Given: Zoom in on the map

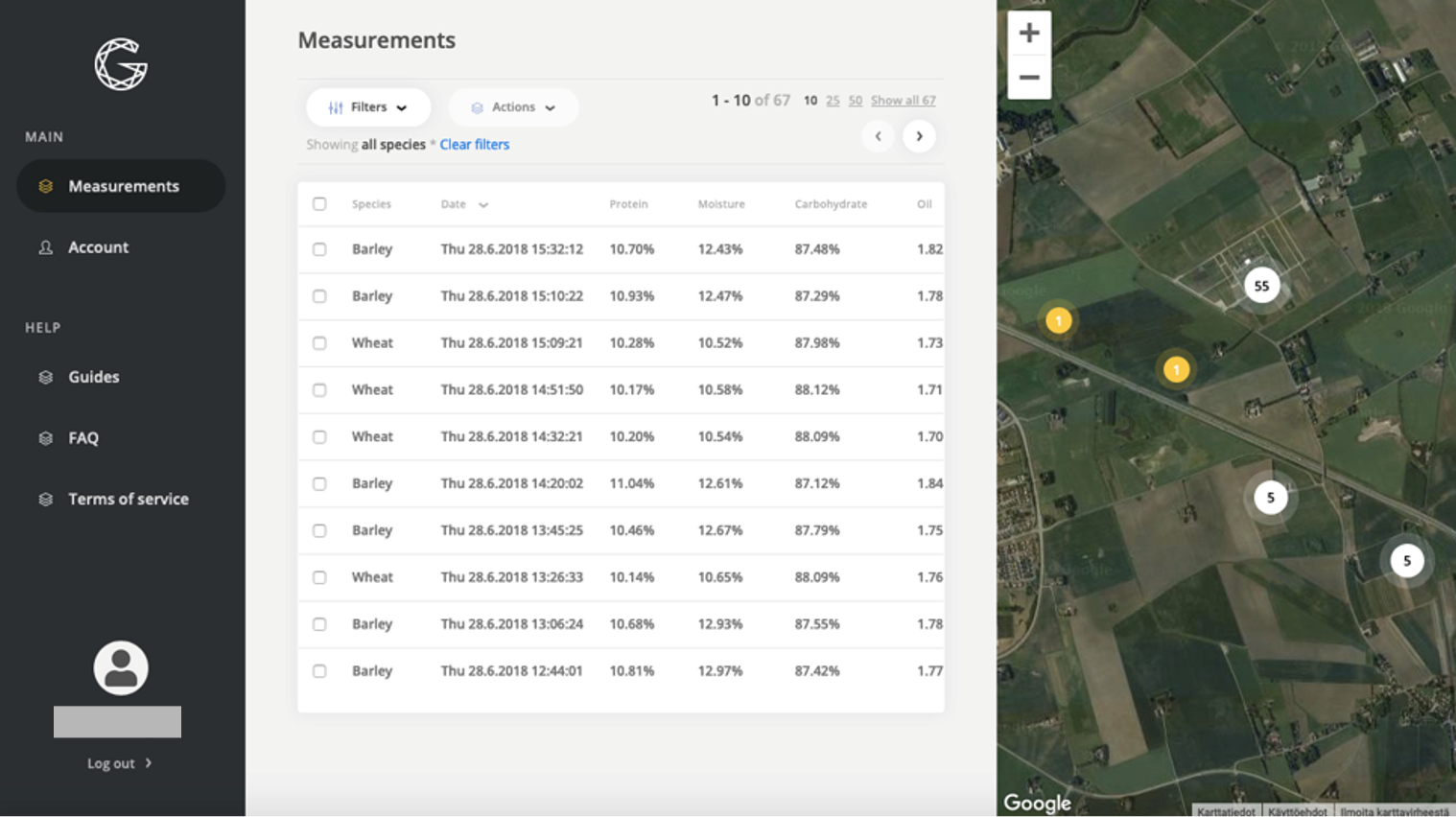Looking at the screenshot, I should coord(1028,34).
